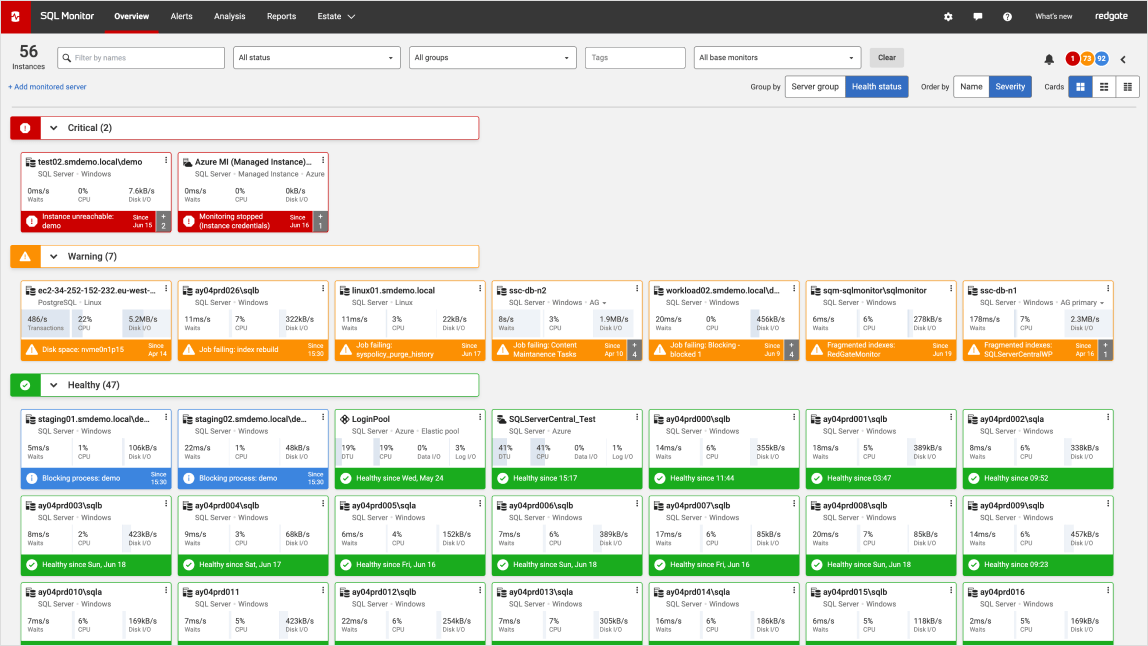
Task: Open the kebab menu on LoginPool card
Action: point(480,417)
